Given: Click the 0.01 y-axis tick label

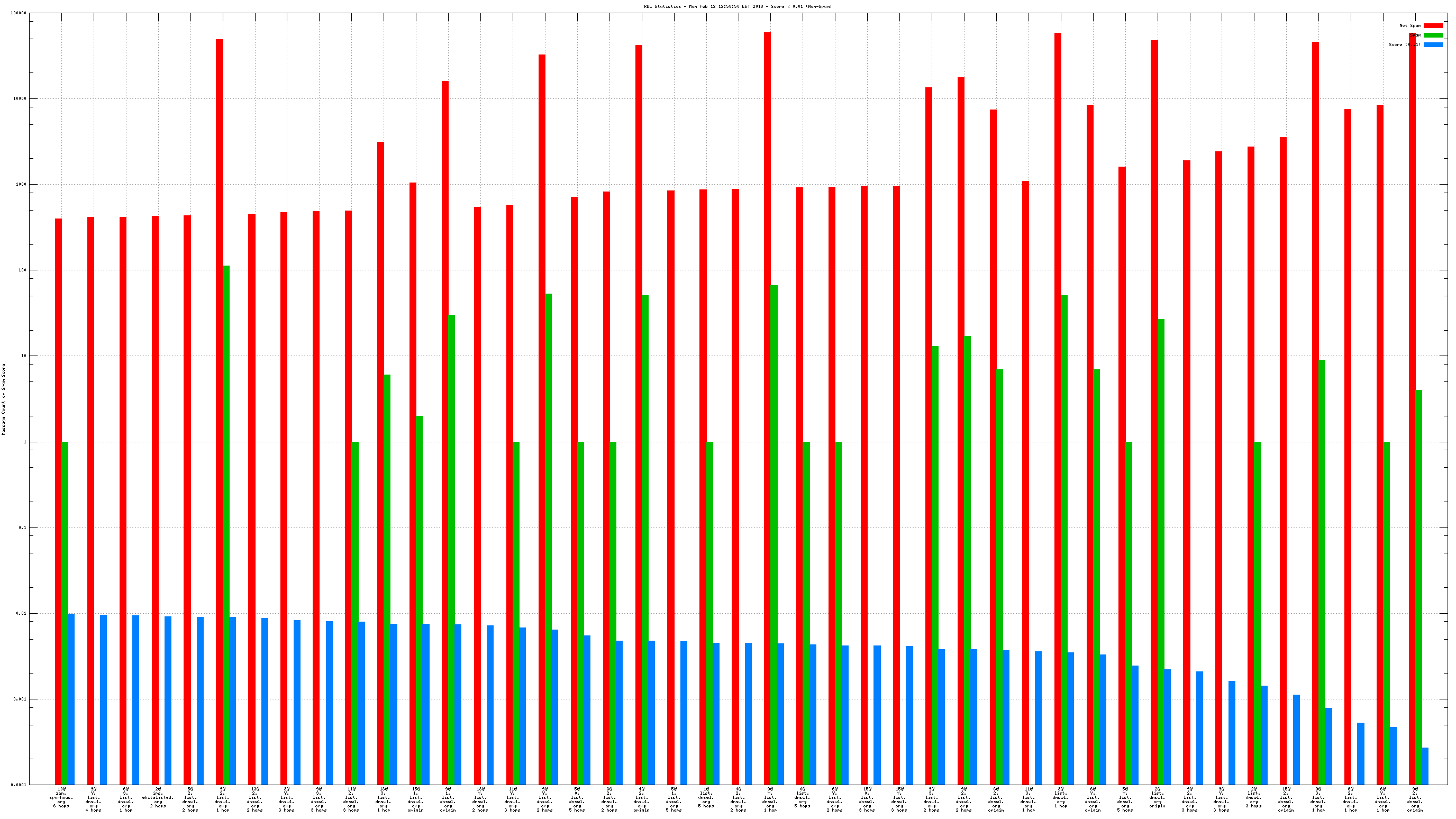Looking at the screenshot, I should [21, 613].
